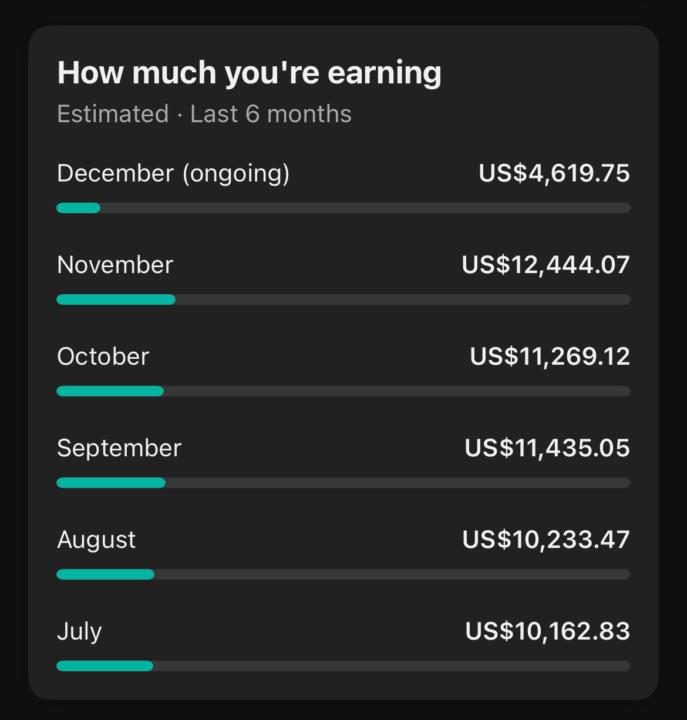
Task: Click the "Estimated · Last 6 months" subtitle
Action: point(204,114)
